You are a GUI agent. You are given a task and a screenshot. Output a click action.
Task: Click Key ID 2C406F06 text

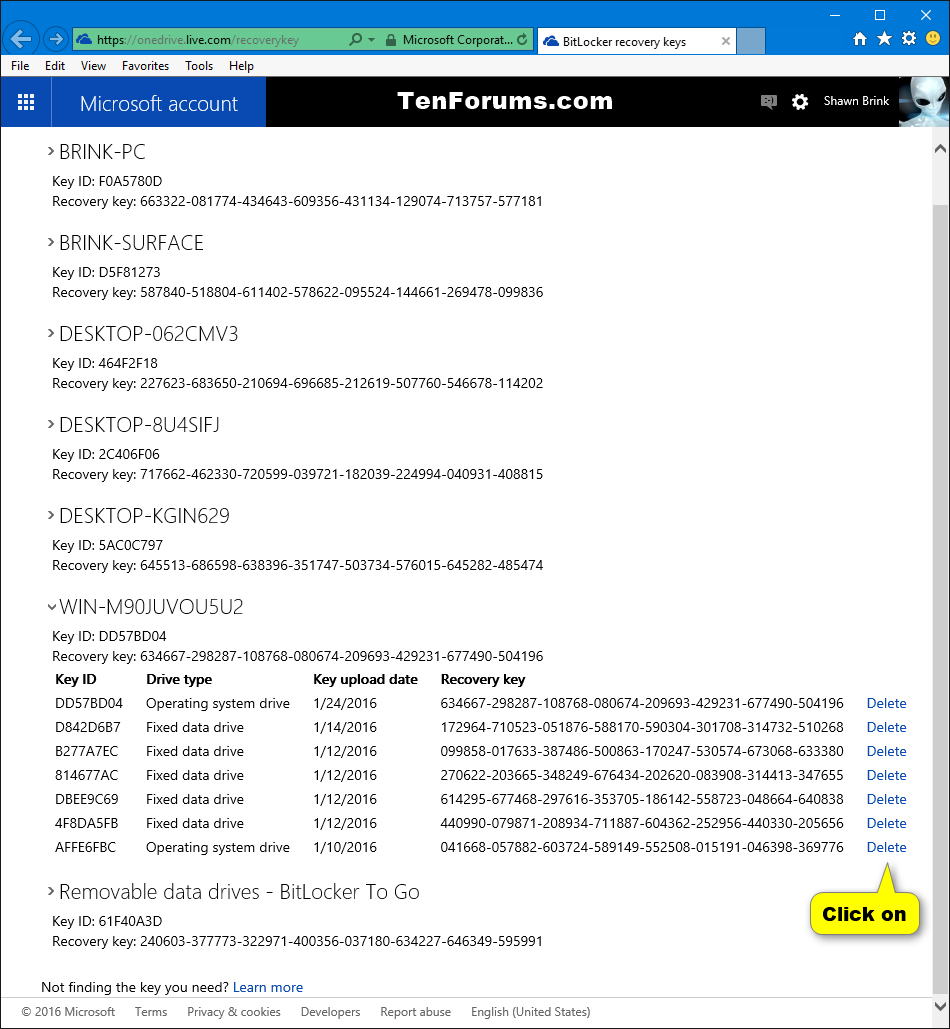(106, 454)
